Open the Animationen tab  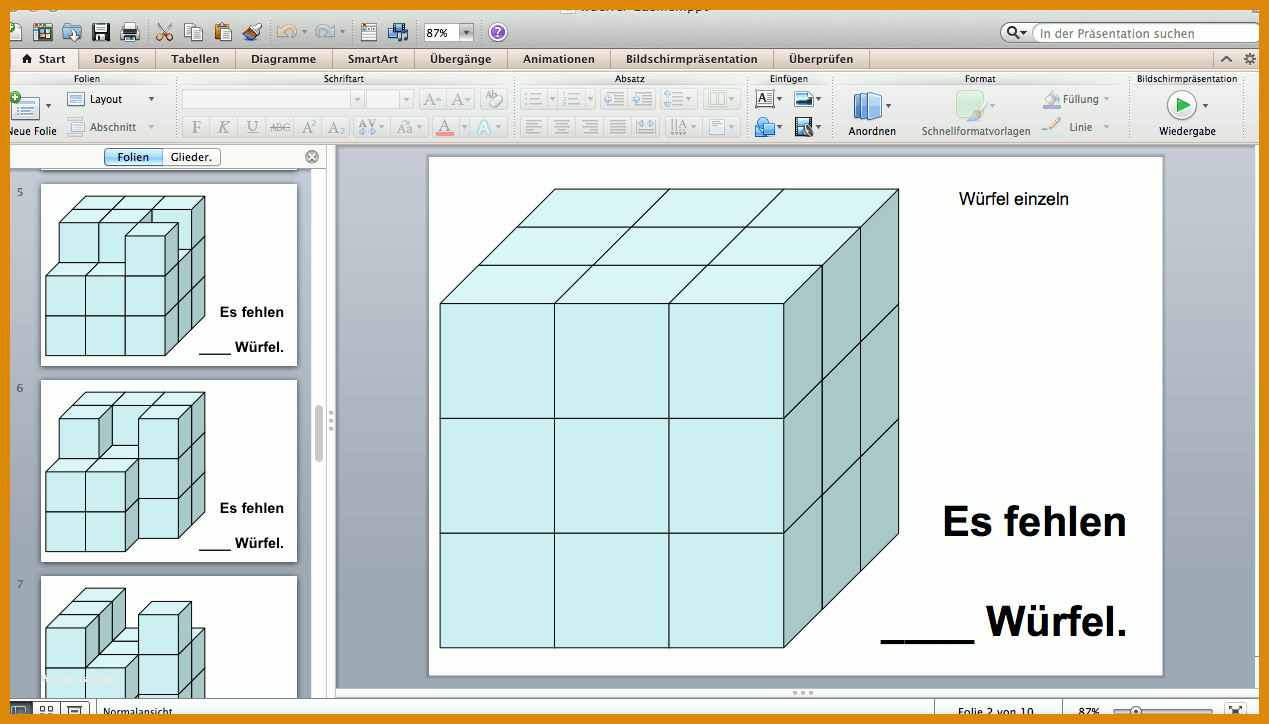[559, 59]
